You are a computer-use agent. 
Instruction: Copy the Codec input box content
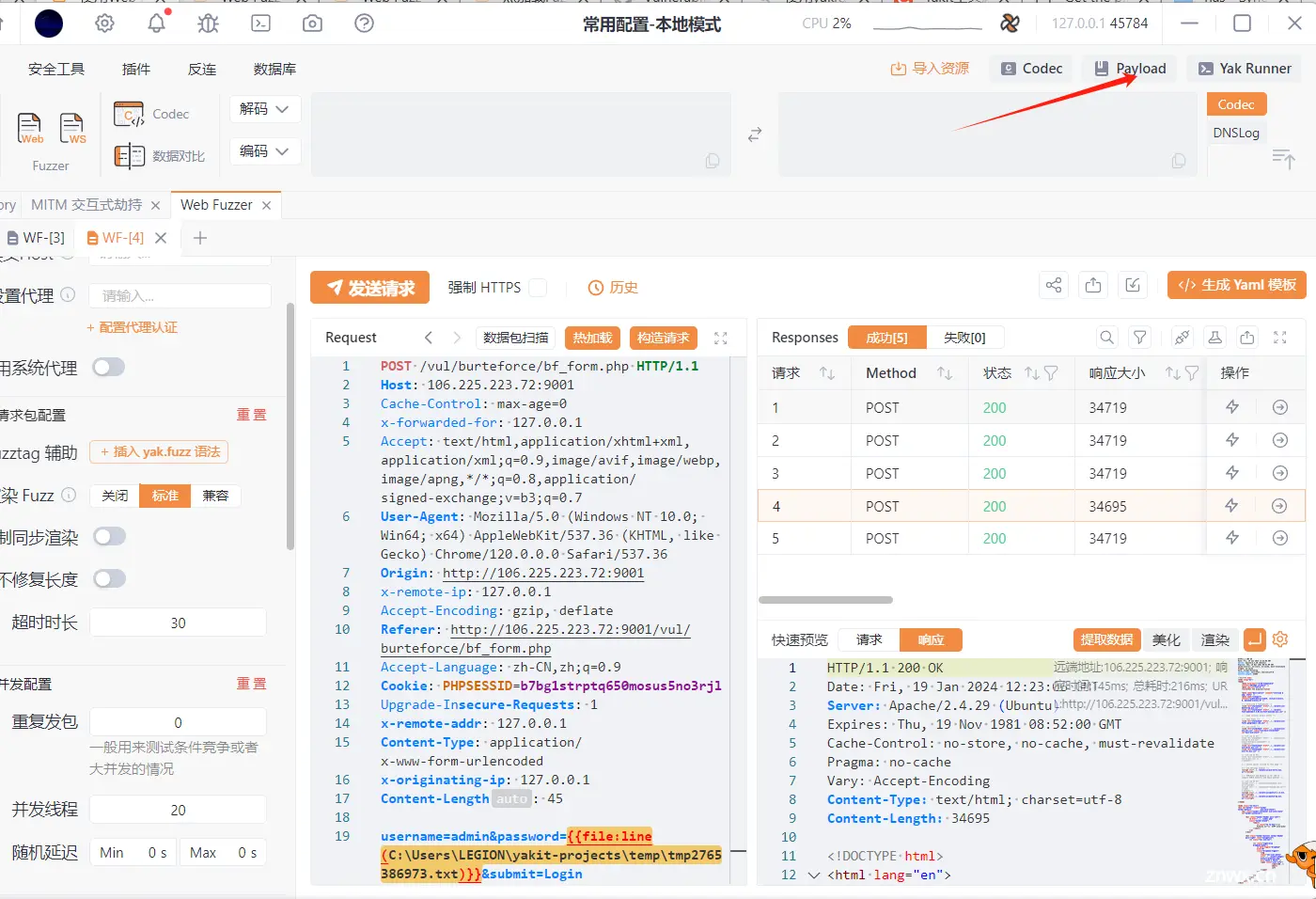[x=713, y=161]
